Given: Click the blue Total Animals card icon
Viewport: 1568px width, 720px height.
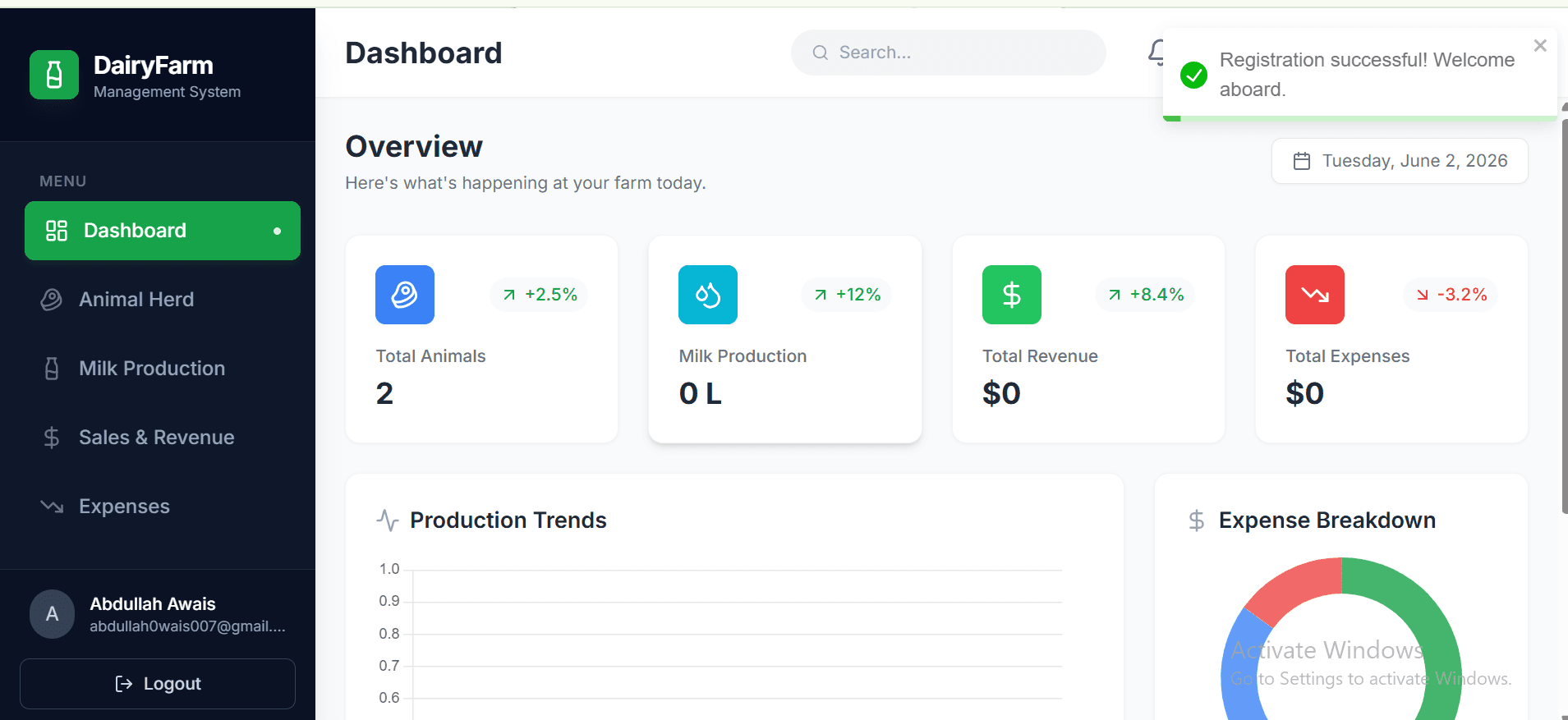Looking at the screenshot, I should tap(405, 295).
